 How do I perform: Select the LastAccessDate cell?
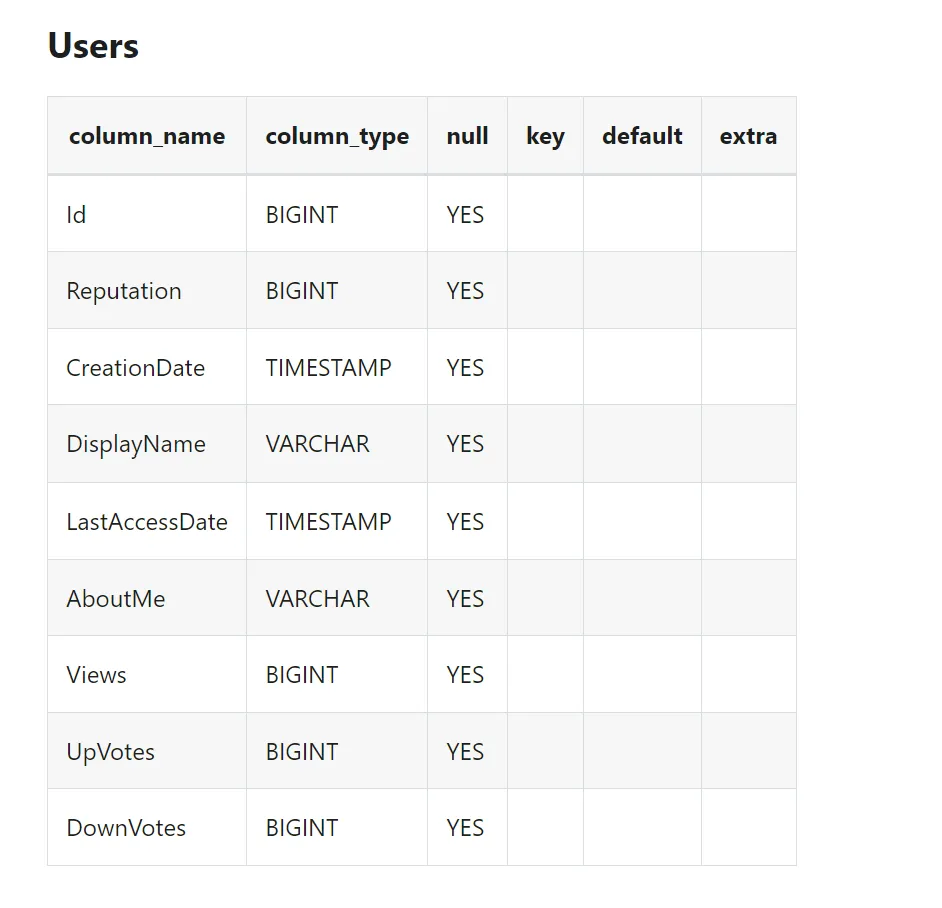pos(147,521)
